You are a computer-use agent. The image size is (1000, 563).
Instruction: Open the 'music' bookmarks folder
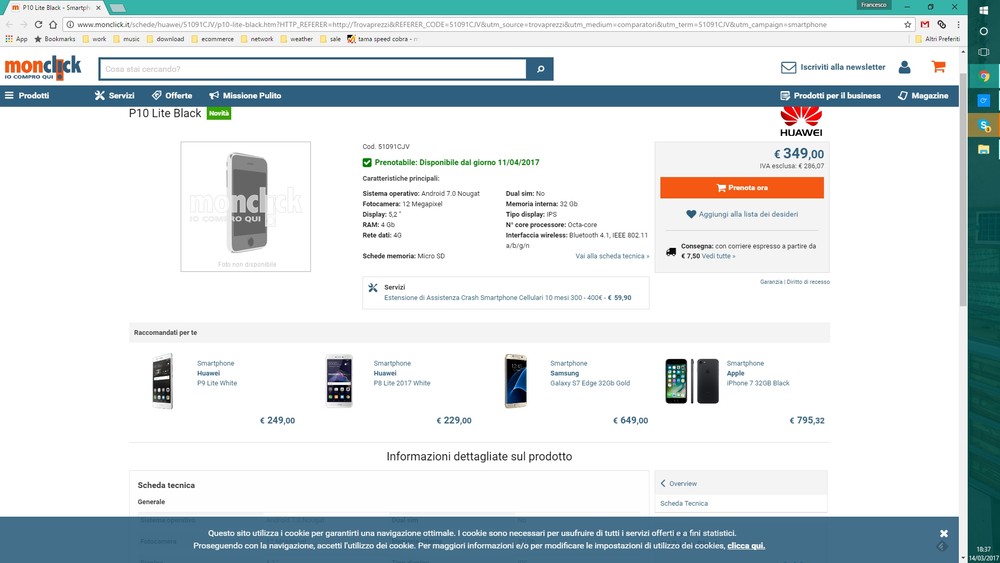pyautogui.click(x=126, y=39)
